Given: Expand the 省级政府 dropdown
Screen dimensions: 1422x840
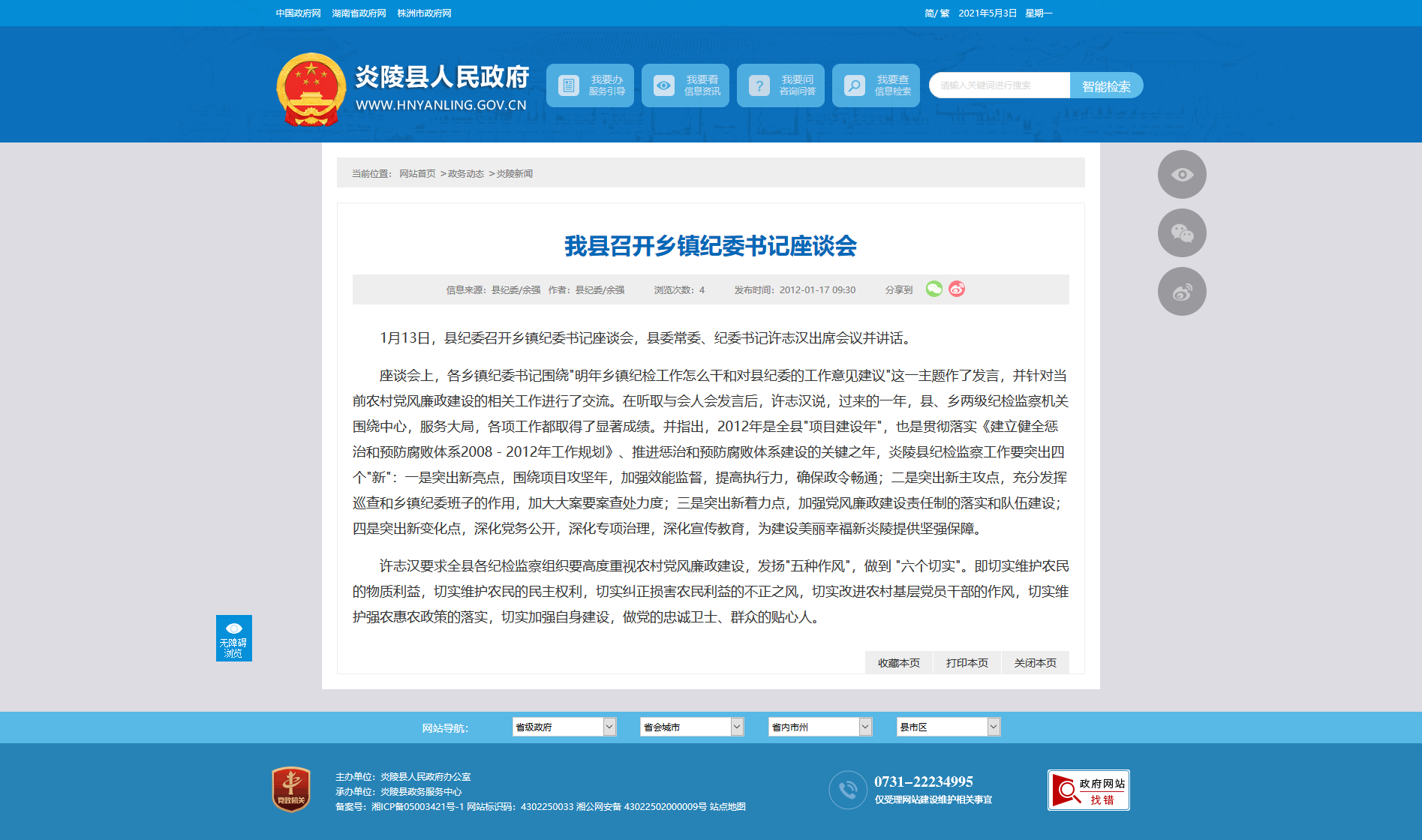Looking at the screenshot, I should [x=564, y=727].
